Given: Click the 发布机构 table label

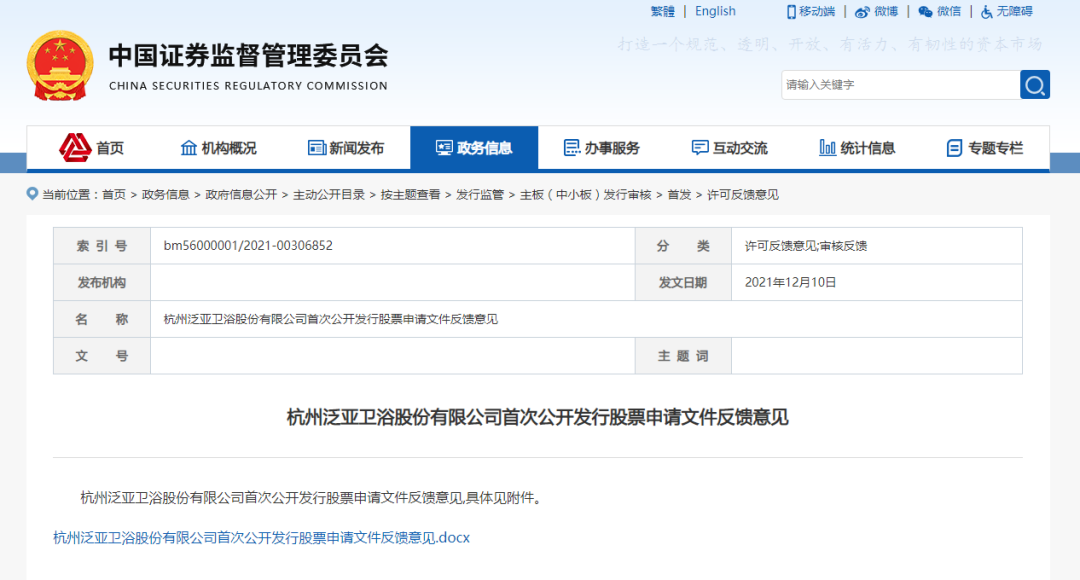Looking at the screenshot, I should (102, 282).
